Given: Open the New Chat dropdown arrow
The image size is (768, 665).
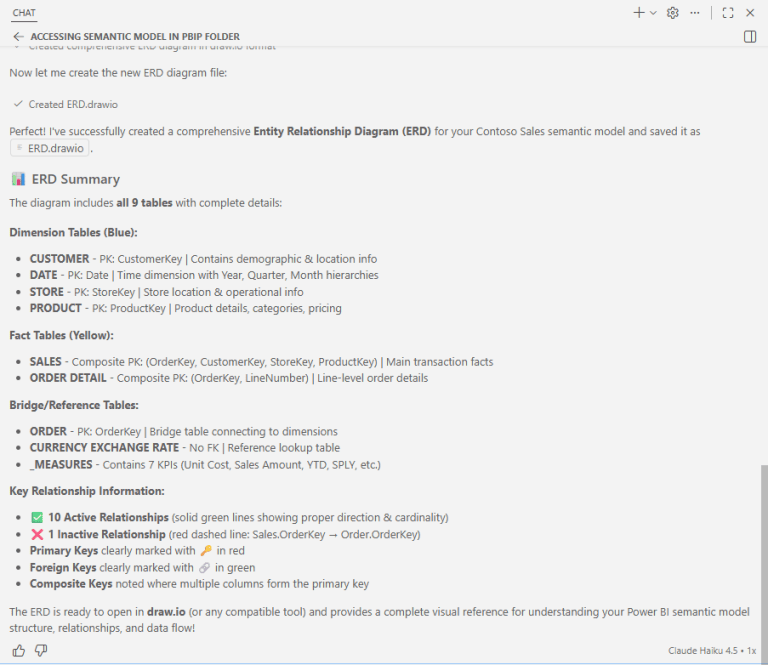Looking at the screenshot, I should pyautogui.click(x=653, y=13).
